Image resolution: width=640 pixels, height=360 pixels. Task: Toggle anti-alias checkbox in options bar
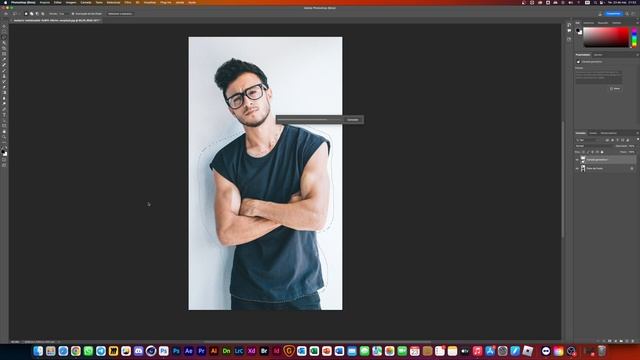coord(73,14)
